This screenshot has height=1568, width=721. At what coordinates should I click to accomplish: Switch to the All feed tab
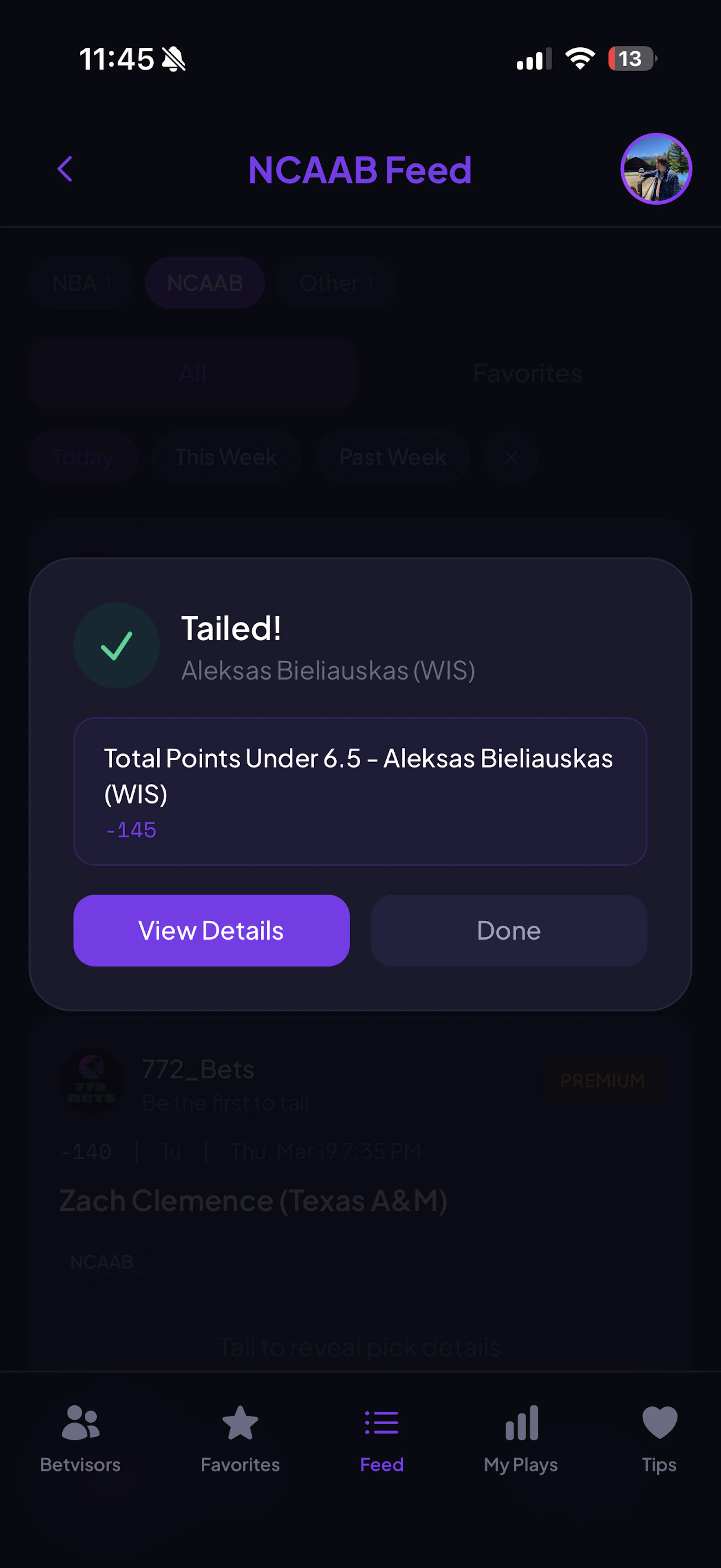point(193,373)
